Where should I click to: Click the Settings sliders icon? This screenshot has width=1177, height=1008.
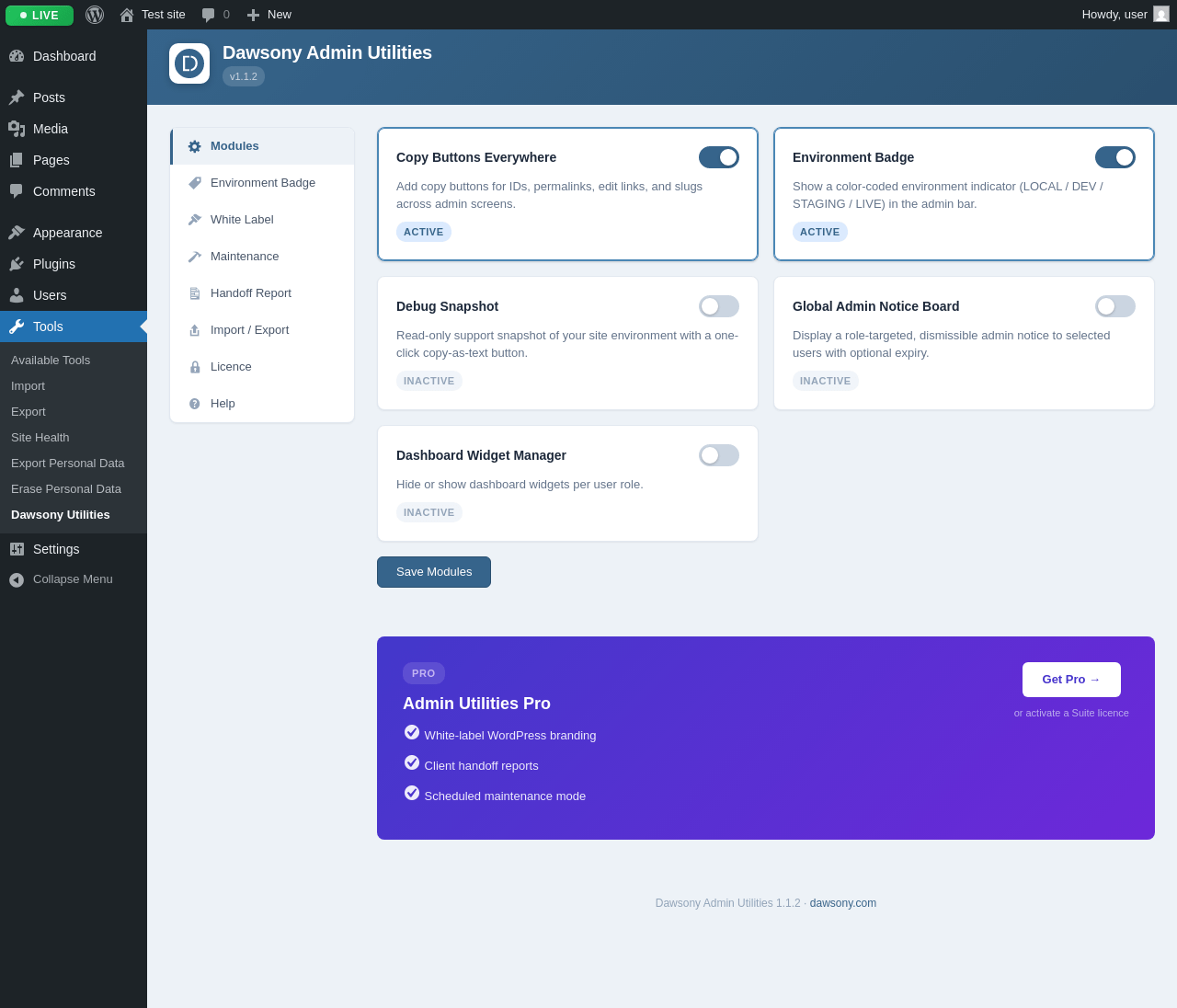point(17,549)
